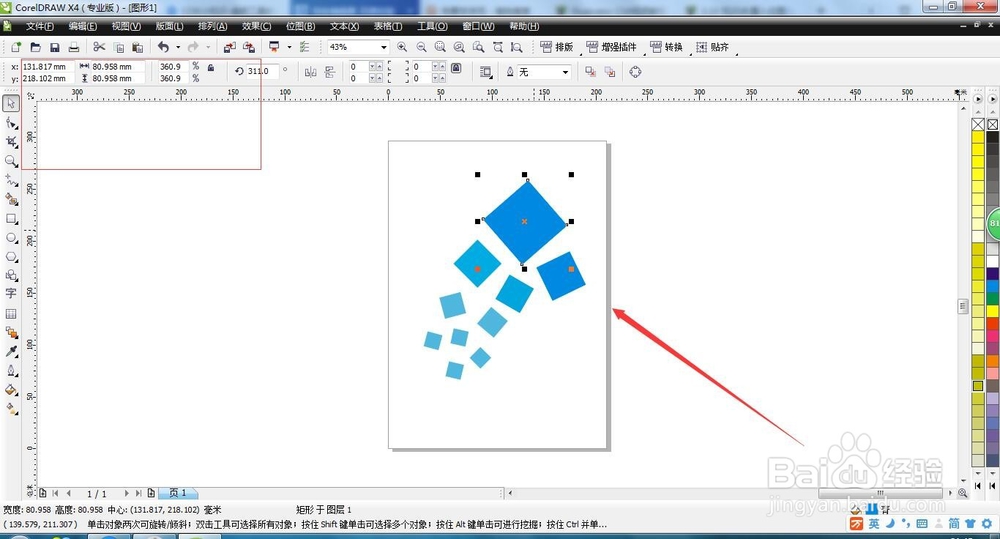The image size is (1000, 539).
Task: Click Convert to Curves icon
Action: (x=635, y=72)
